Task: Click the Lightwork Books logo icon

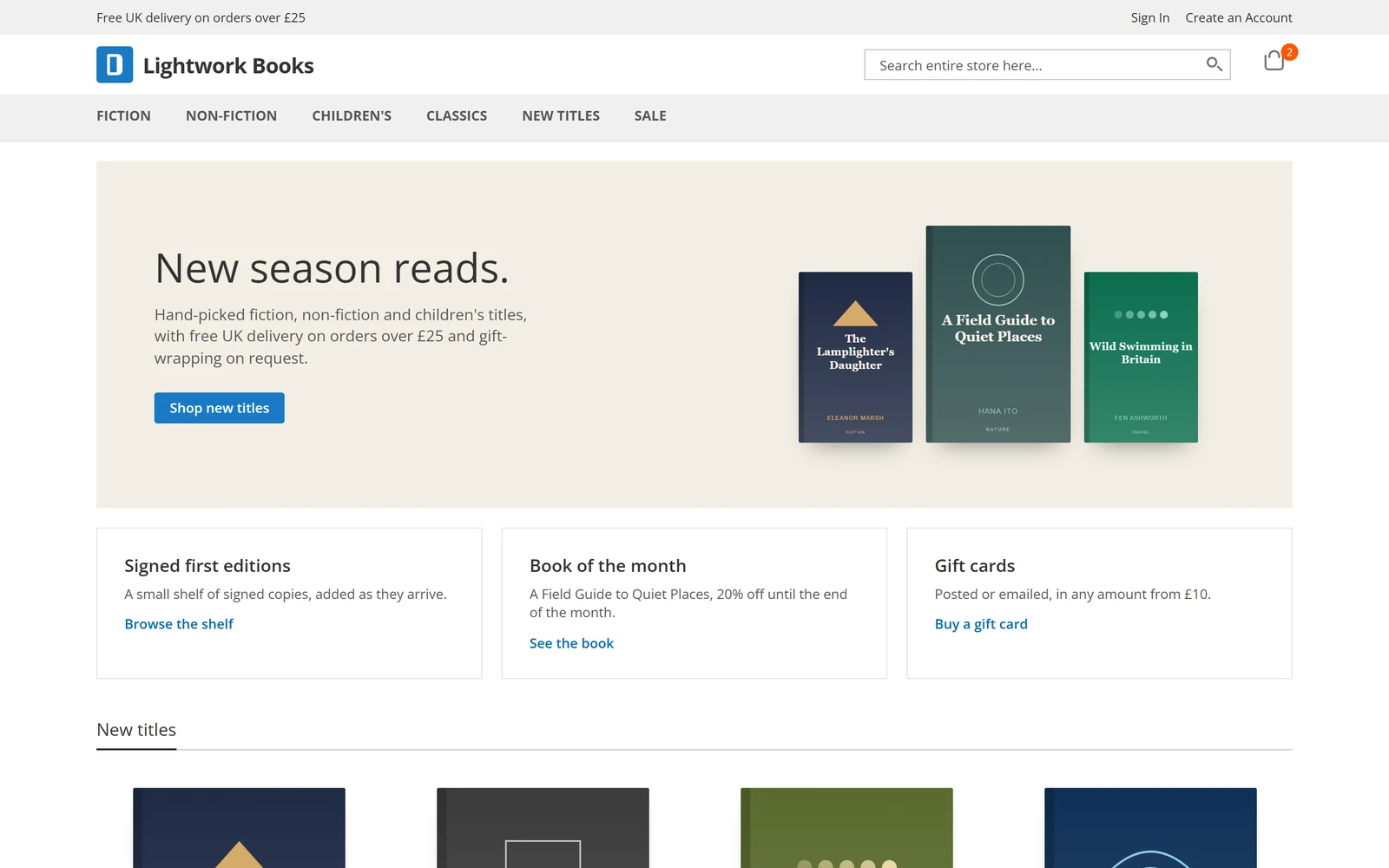Action: 115,65
